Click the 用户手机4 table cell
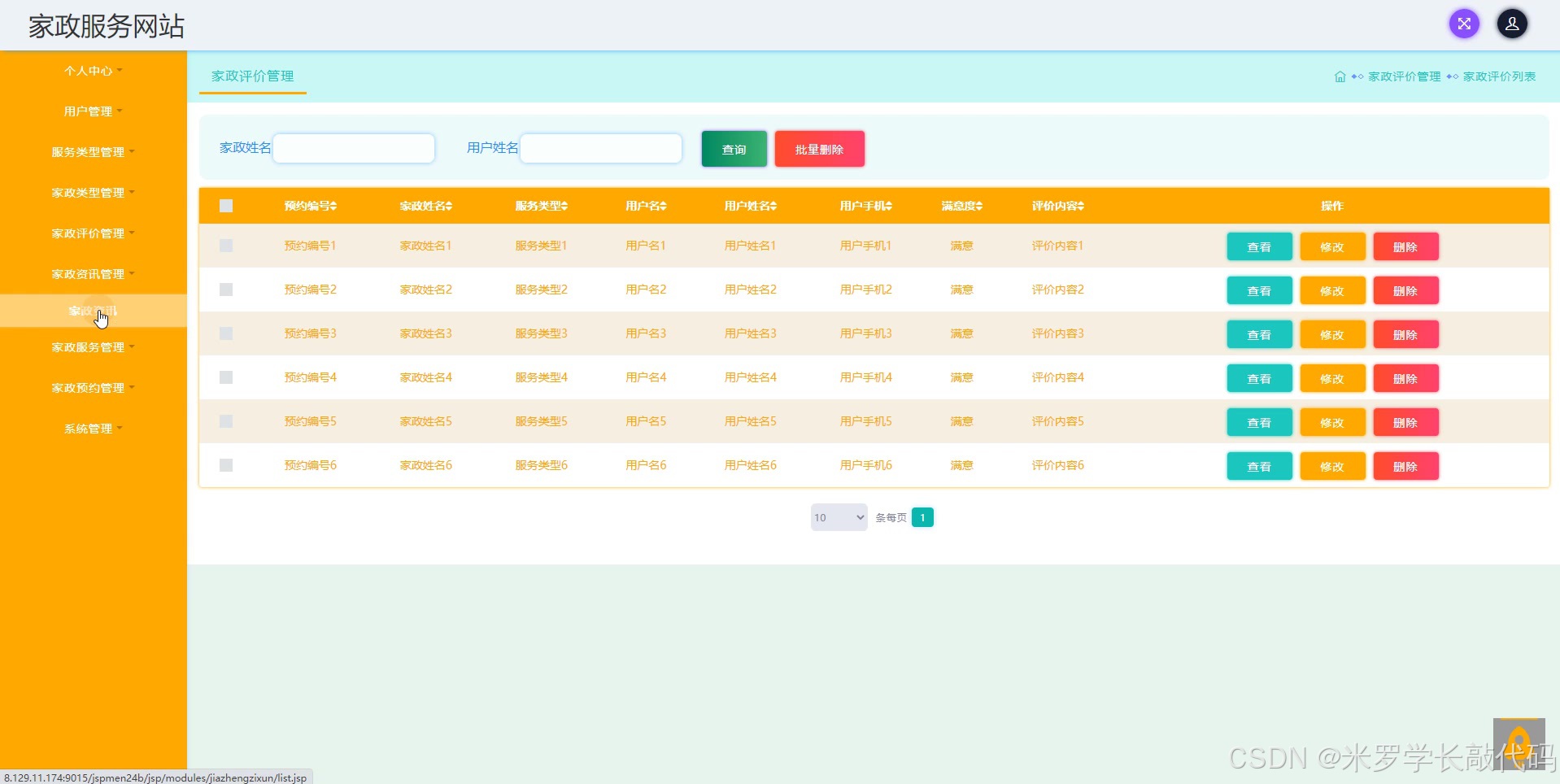1560x784 pixels. tap(865, 377)
